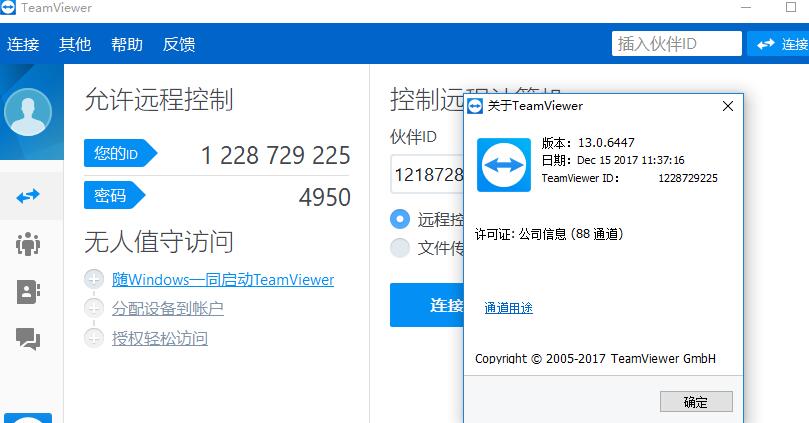Open the 反馈 menu
809x423 pixels.
coord(179,44)
